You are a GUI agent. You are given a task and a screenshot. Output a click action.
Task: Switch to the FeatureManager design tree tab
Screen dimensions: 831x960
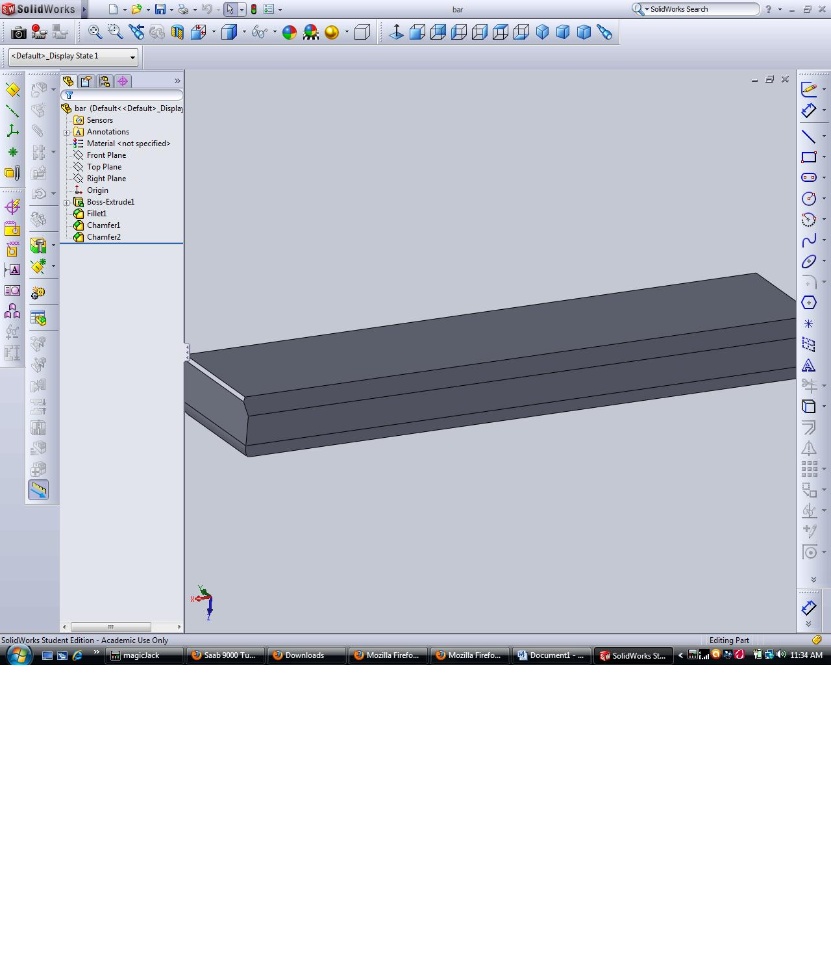coord(68,81)
